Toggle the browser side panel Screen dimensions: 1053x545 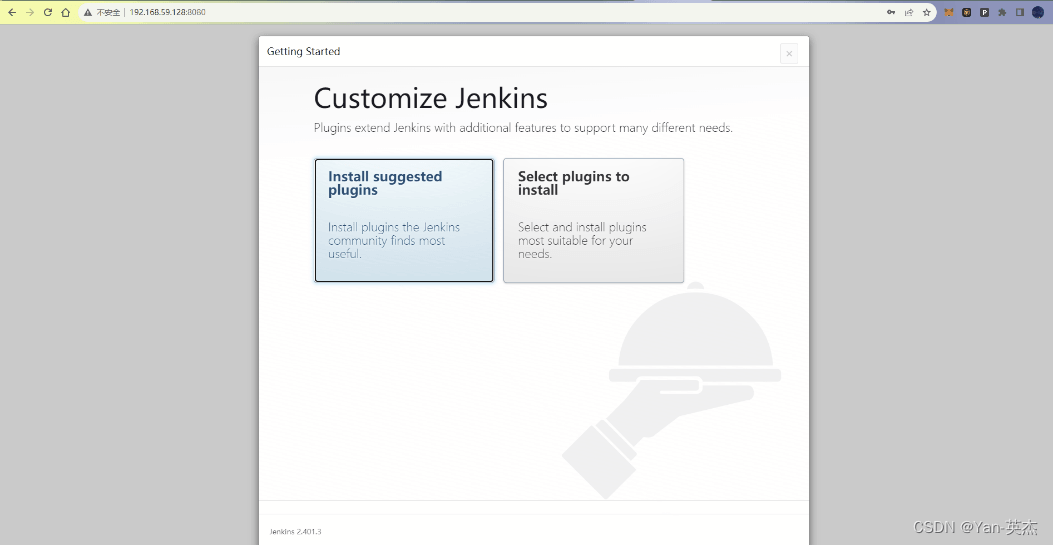click(1019, 12)
